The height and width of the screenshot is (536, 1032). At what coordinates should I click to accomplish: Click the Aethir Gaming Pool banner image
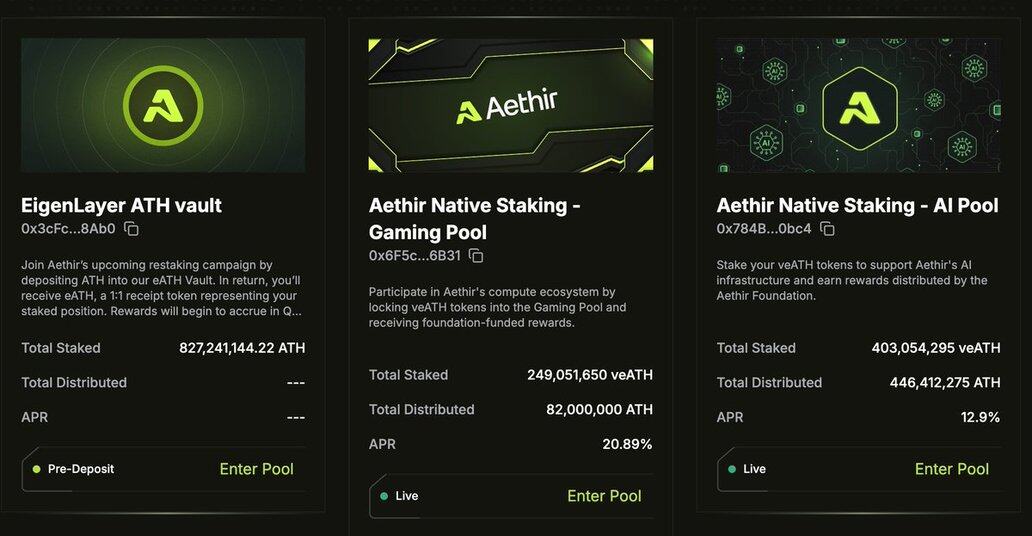click(510, 105)
